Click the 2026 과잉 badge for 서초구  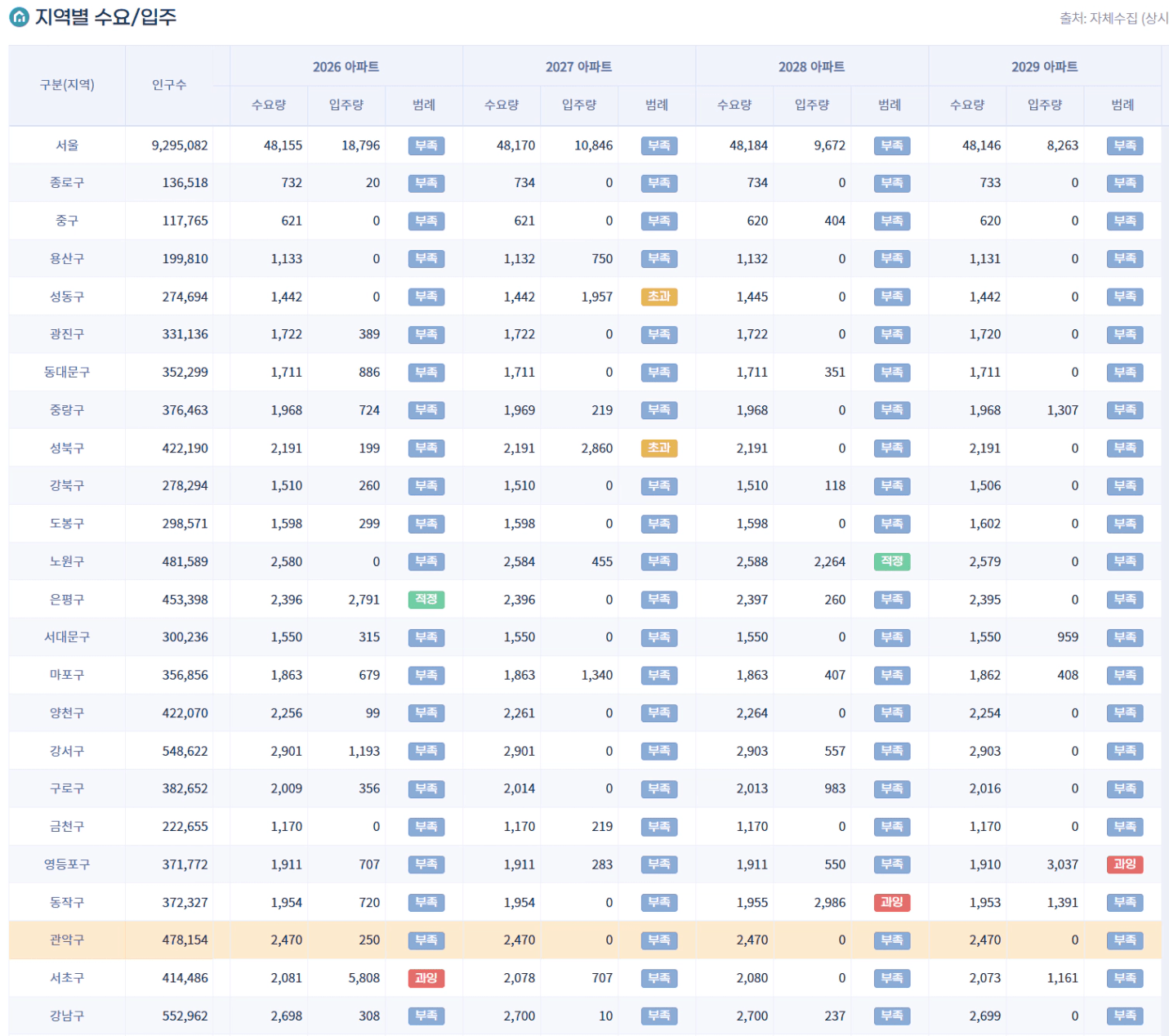pyautogui.click(x=426, y=977)
